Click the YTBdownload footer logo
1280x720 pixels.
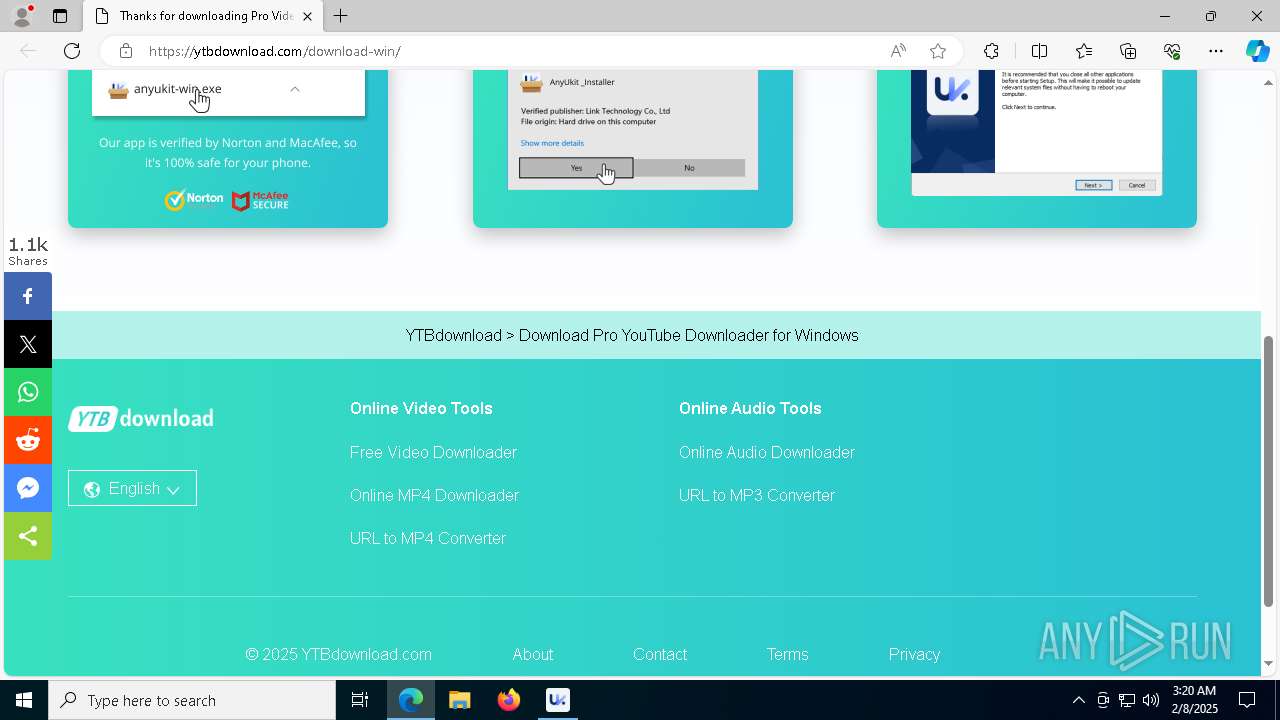(x=141, y=418)
